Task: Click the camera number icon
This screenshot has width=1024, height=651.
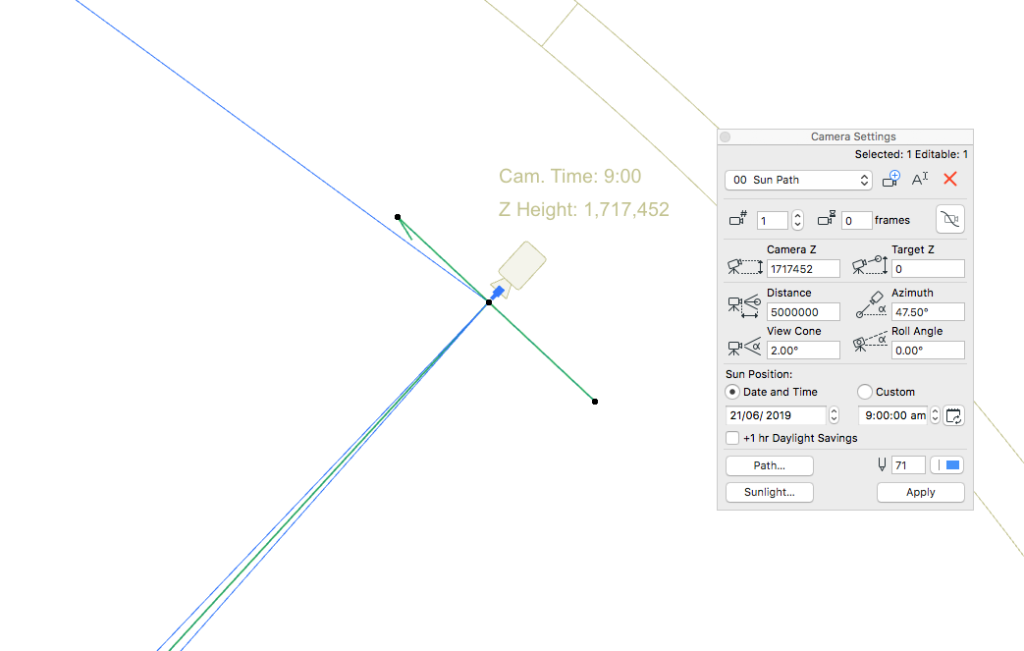Action: [738, 219]
